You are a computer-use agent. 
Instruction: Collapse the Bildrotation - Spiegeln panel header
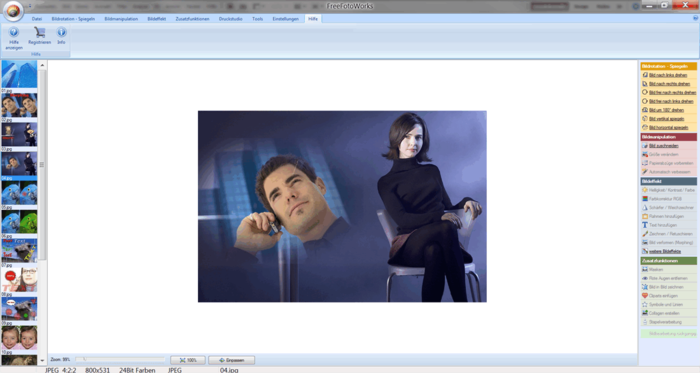point(668,66)
